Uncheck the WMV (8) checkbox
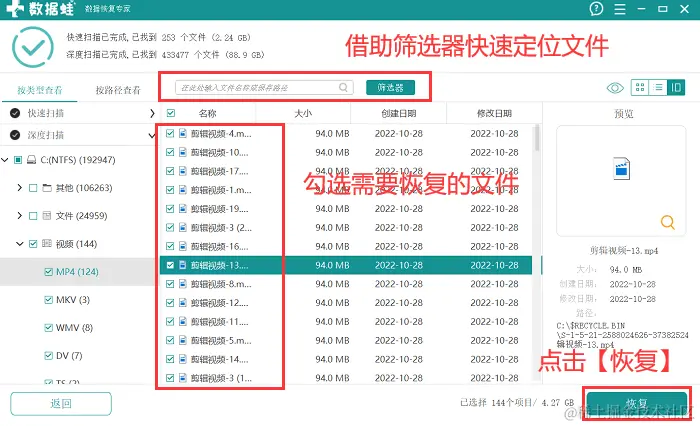The width and height of the screenshot is (700, 426). pyautogui.click(x=49, y=328)
